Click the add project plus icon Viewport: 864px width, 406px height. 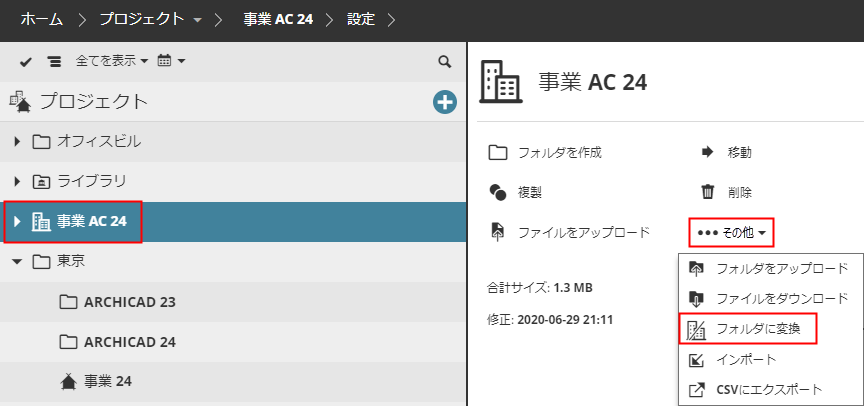(x=445, y=101)
